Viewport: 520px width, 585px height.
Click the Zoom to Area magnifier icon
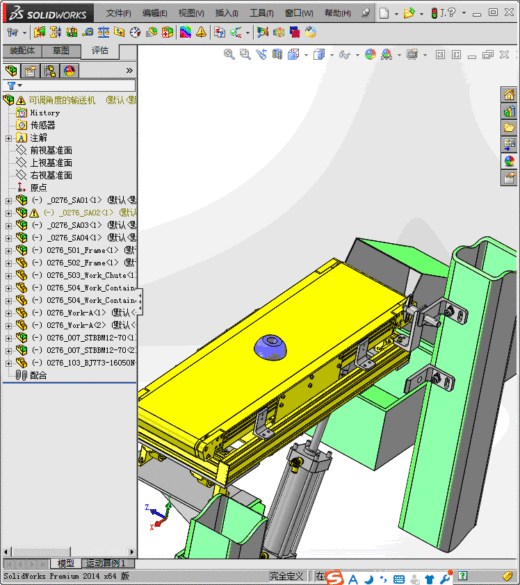(245, 54)
